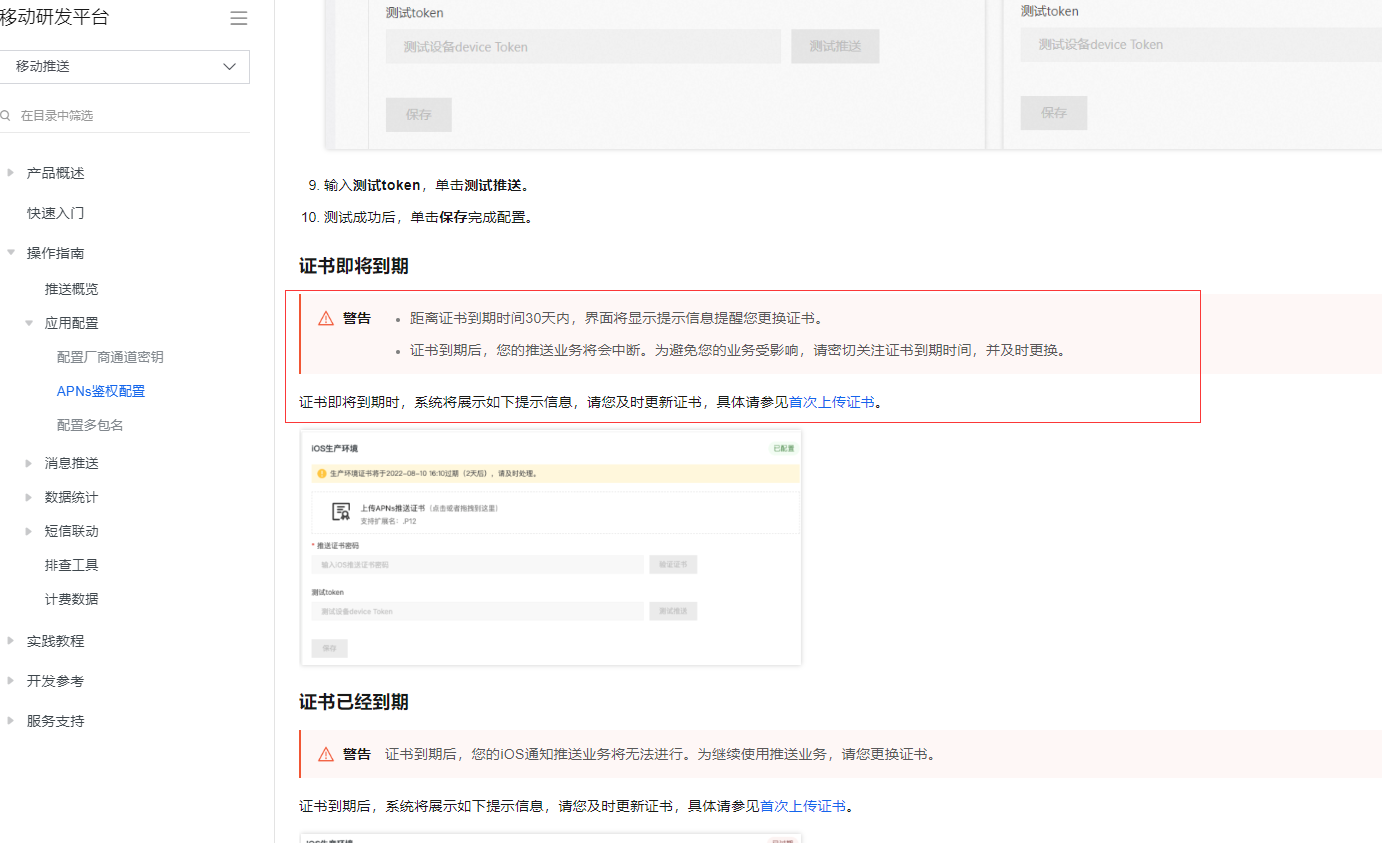Collapse the 操作指南 tree arrow
This screenshot has height=843, width=1382.
11,253
